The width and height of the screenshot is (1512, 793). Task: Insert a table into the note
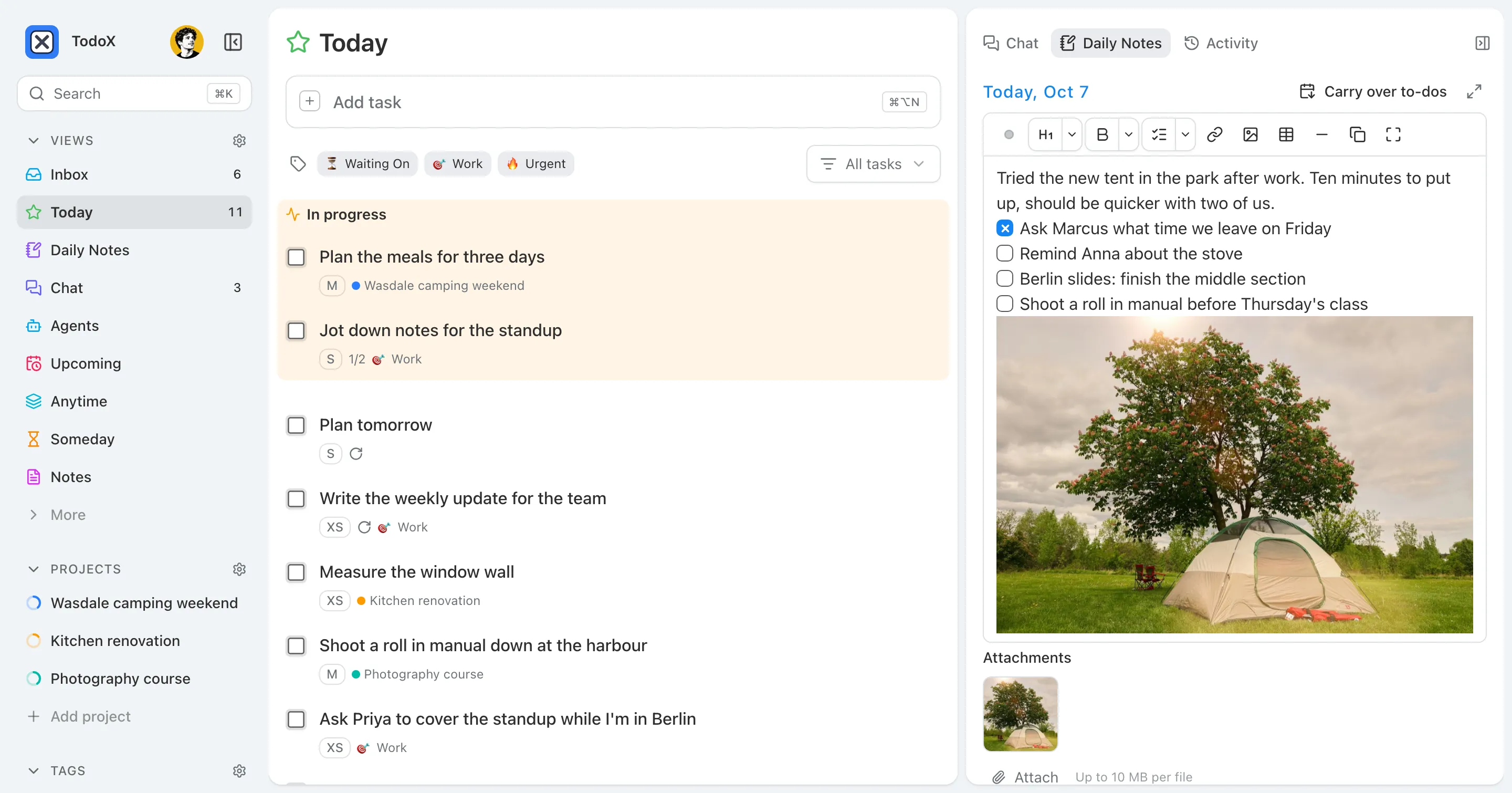tap(1285, 134)
